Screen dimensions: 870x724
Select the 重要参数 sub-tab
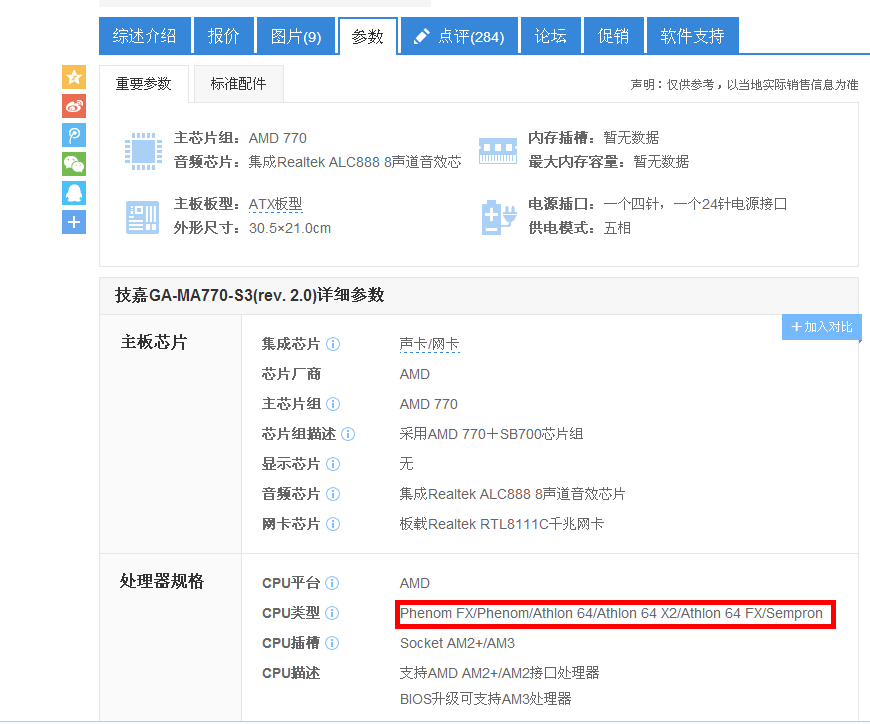pos(144,84)
